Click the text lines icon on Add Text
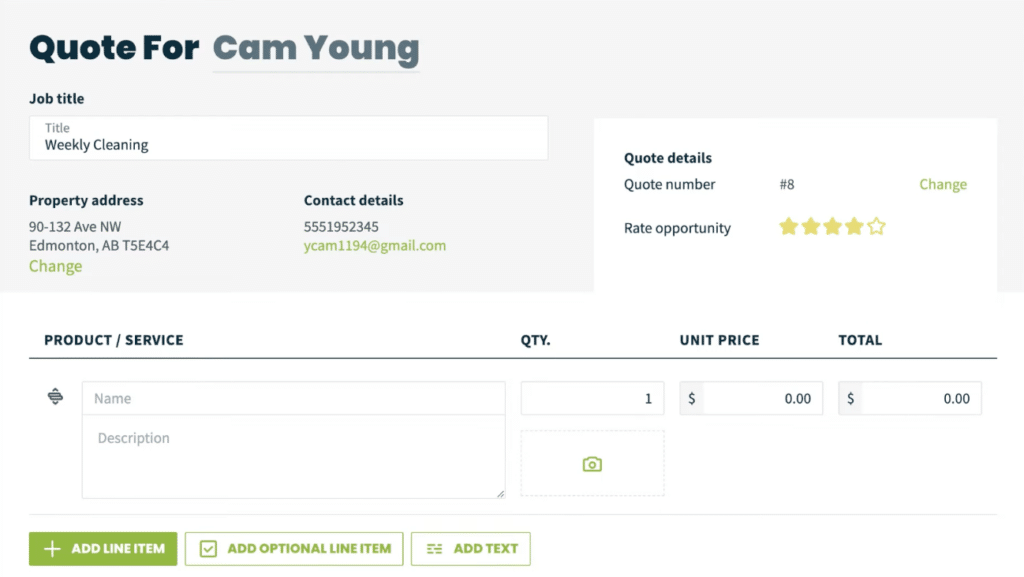 434,549
